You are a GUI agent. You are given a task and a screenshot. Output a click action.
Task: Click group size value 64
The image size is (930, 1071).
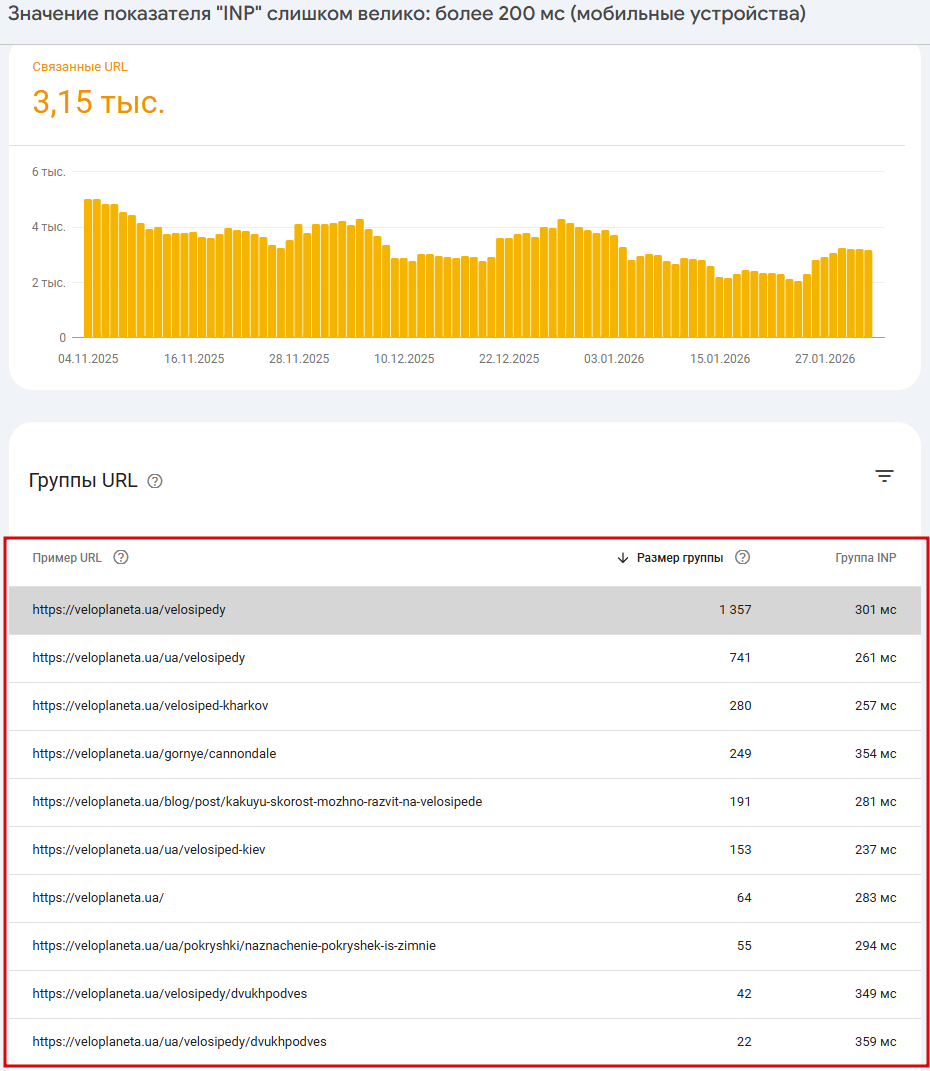[744, 898]
